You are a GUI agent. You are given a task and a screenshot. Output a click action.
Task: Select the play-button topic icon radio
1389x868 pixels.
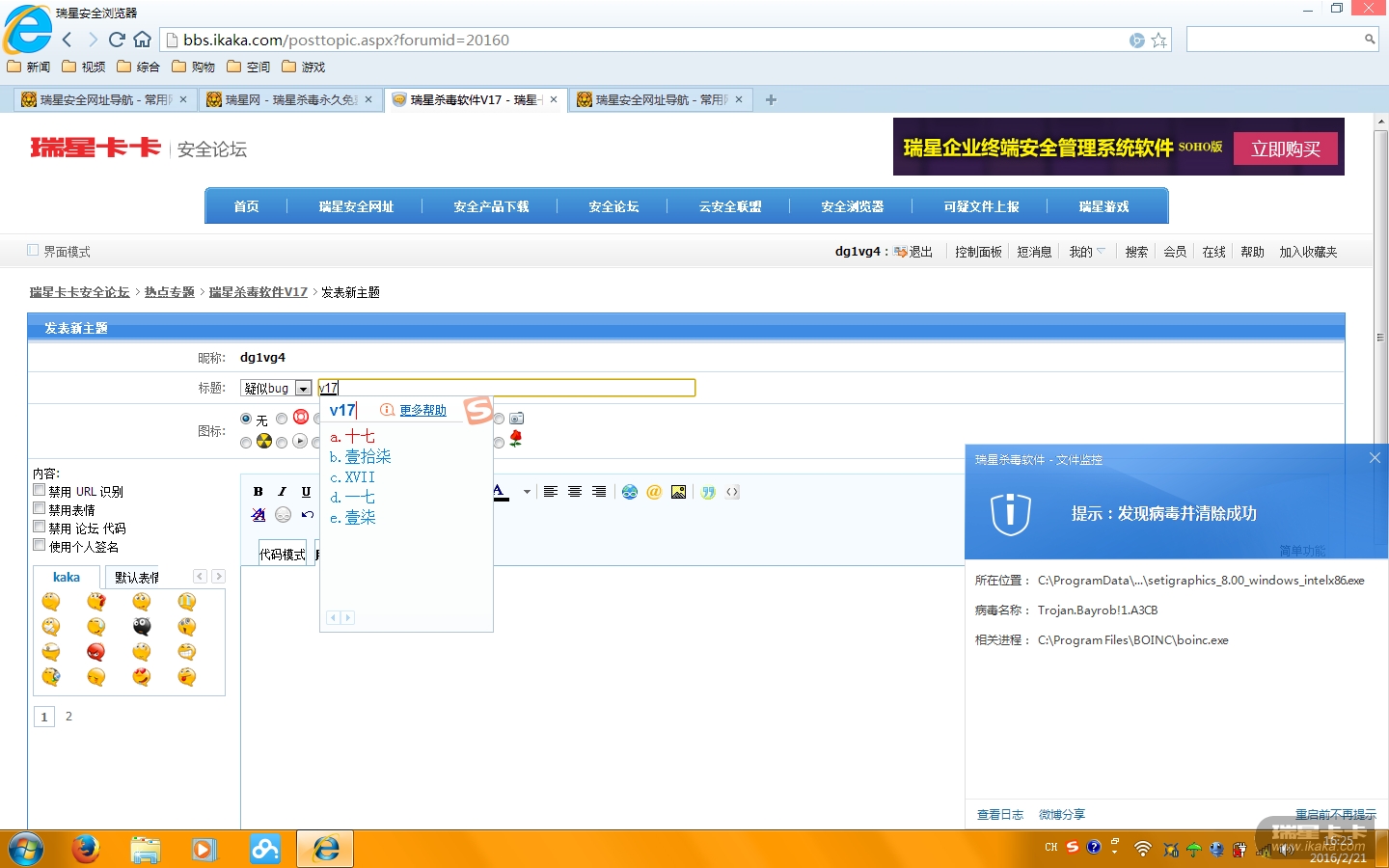tap(282, 442)
